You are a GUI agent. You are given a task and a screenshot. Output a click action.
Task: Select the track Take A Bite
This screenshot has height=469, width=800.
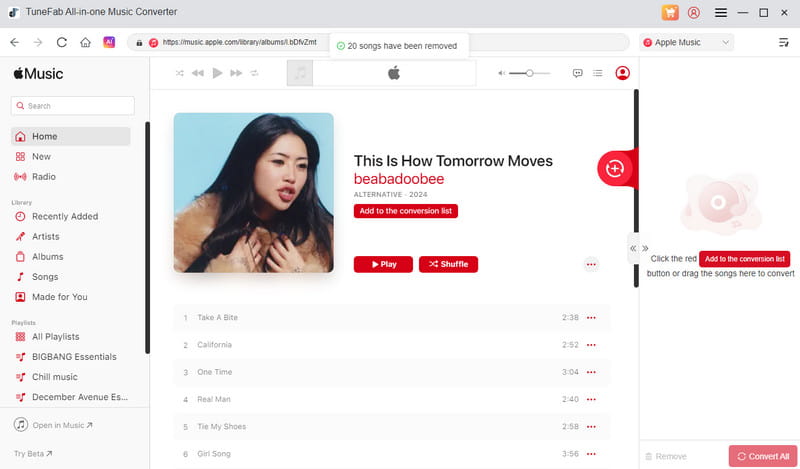(392, 317)
